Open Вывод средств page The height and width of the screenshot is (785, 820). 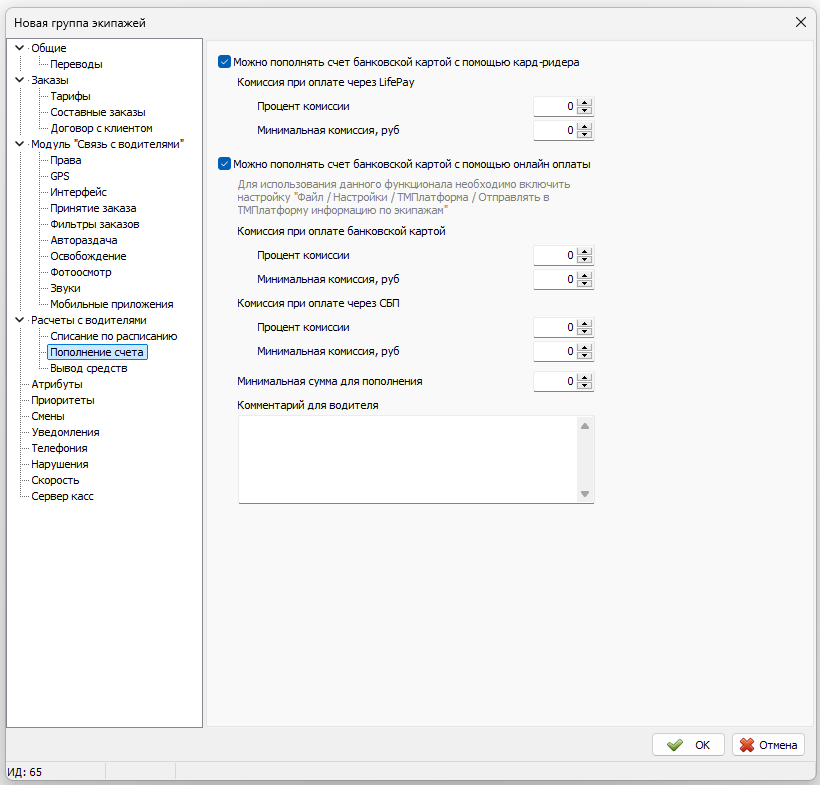(88, 368)
